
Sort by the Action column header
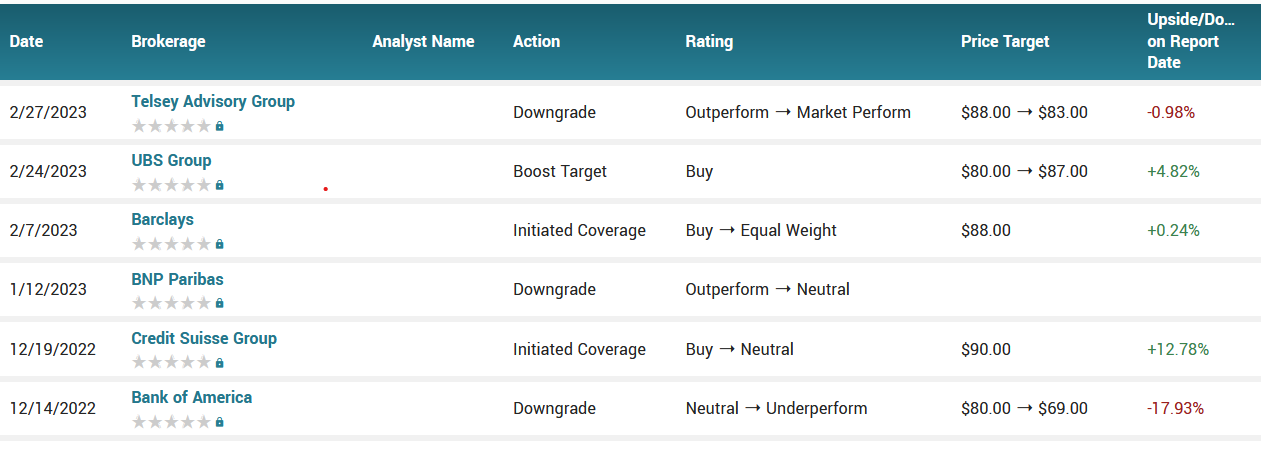click(536, 41)
